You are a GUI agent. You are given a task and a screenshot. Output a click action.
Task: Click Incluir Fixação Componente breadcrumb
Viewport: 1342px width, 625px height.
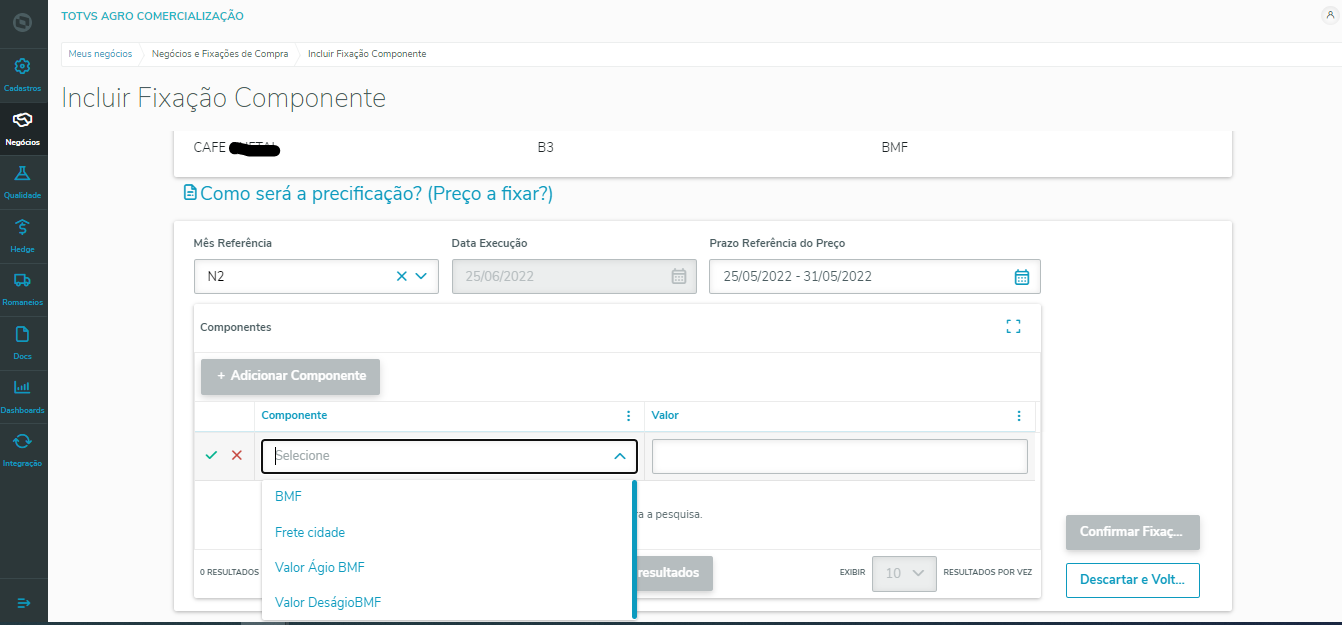coord(367,54)
